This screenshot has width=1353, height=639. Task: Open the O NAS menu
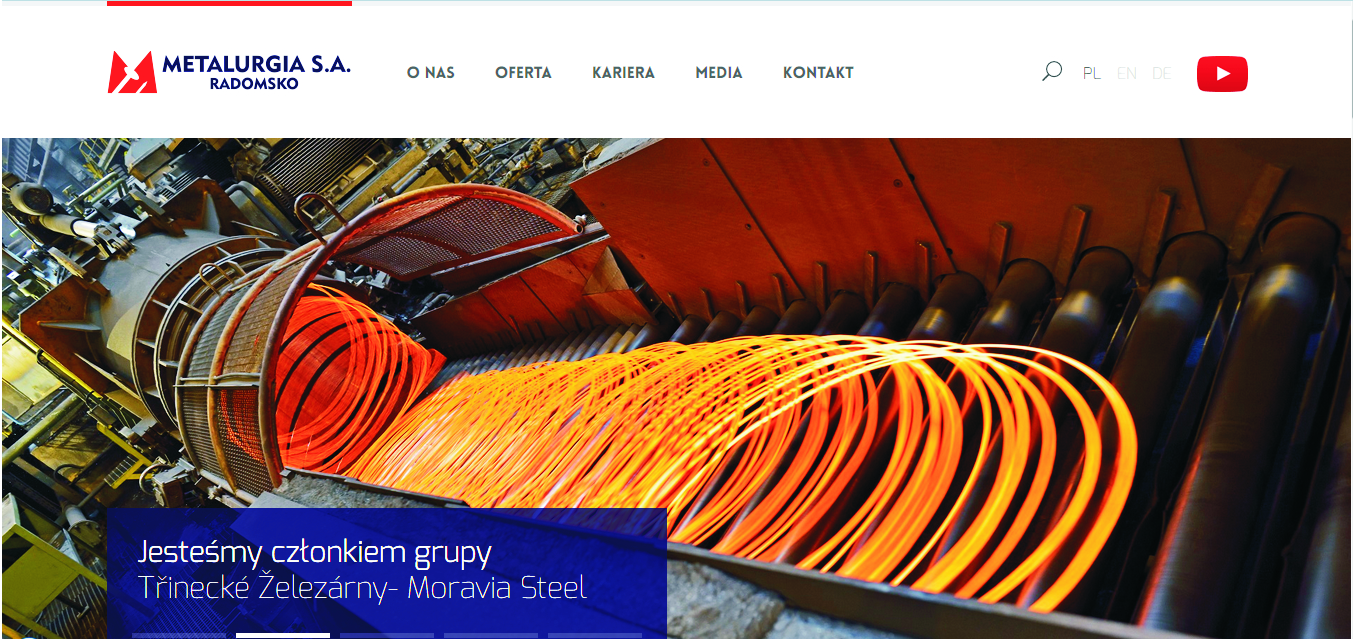coord(431,73)
